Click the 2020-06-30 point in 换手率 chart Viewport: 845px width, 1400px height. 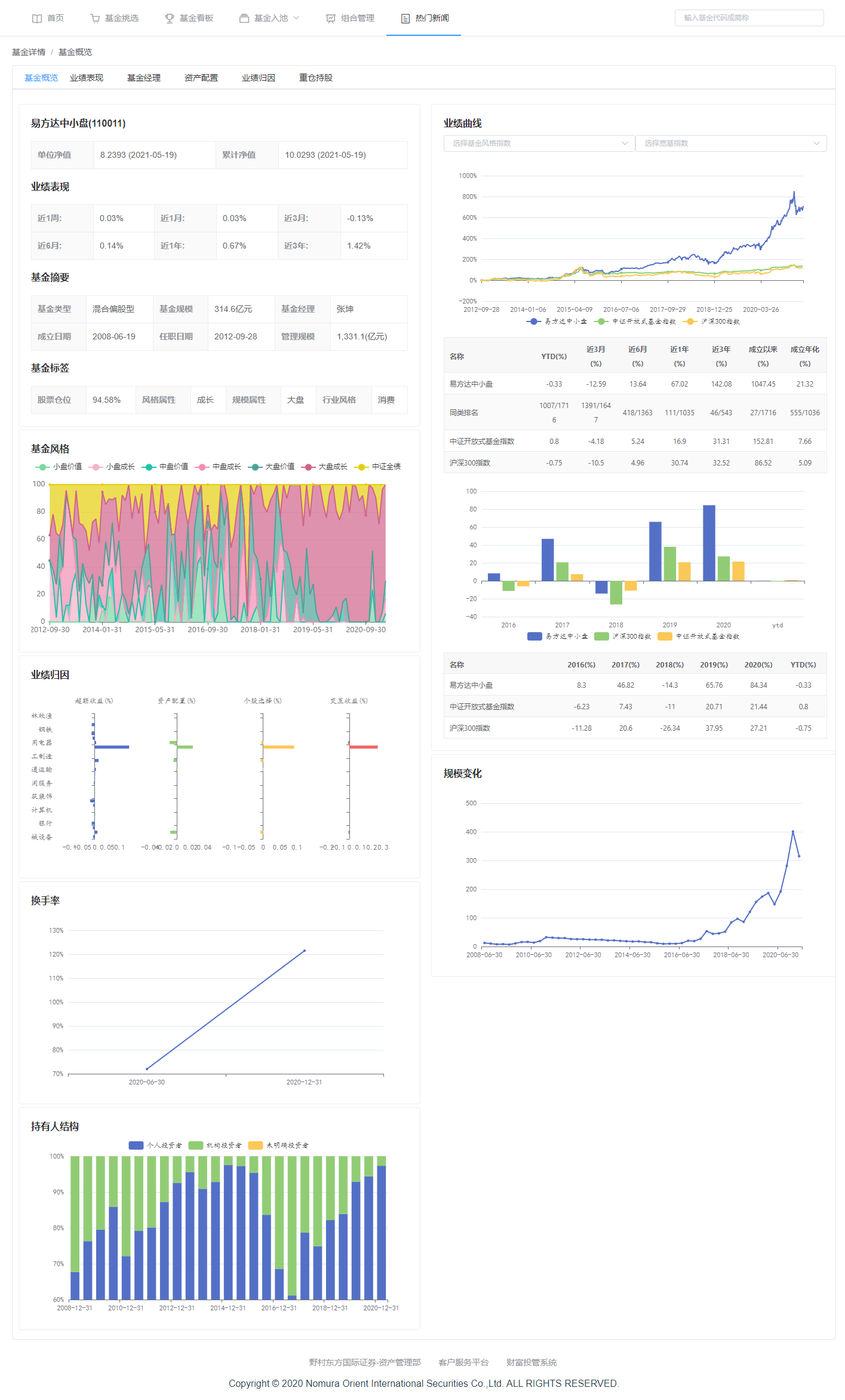(147, 1069)
